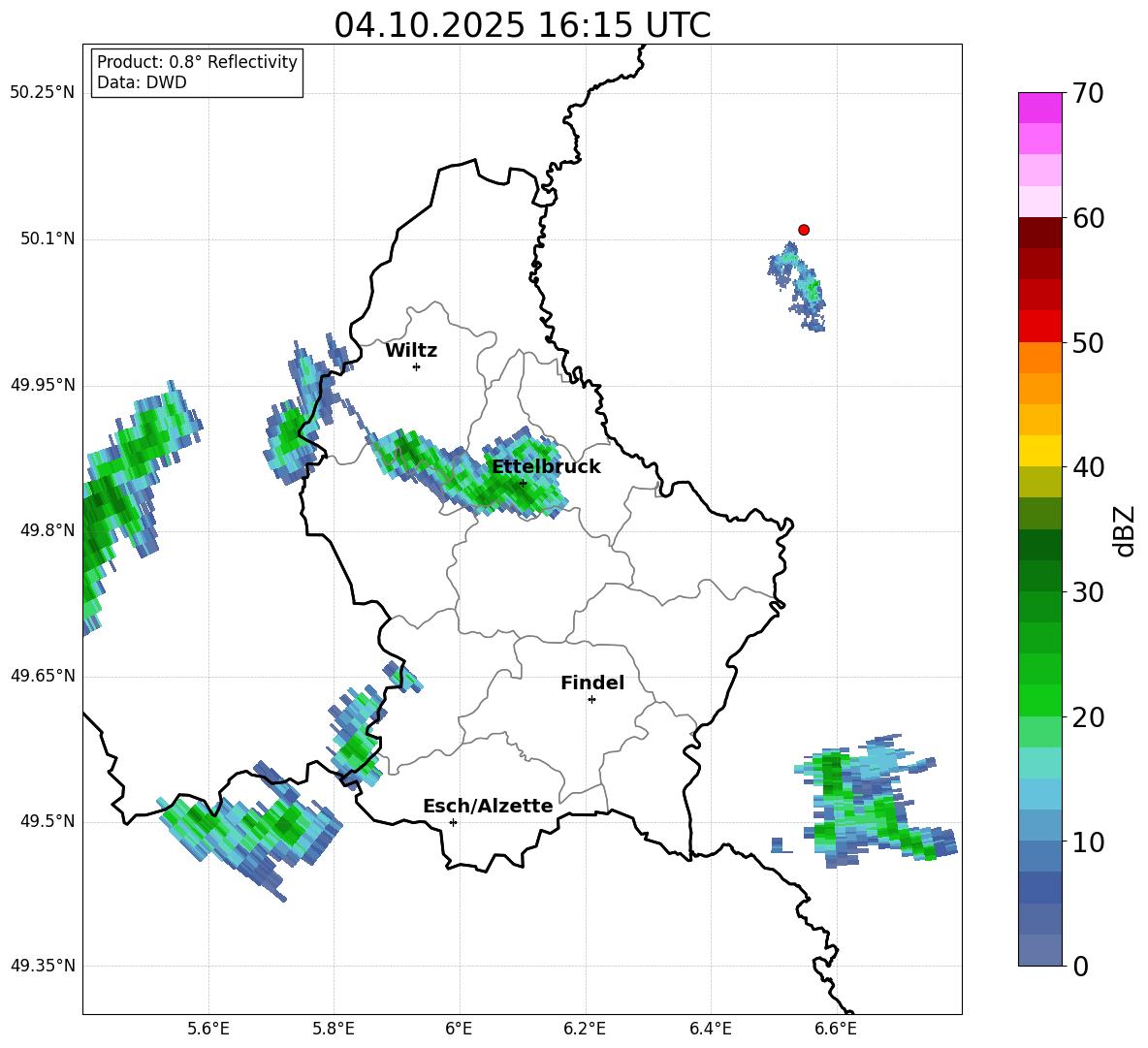The image size is (1148, 1048).
Task: Click the yellow colorbar segment above 40
Action: tap(1039, 452)
